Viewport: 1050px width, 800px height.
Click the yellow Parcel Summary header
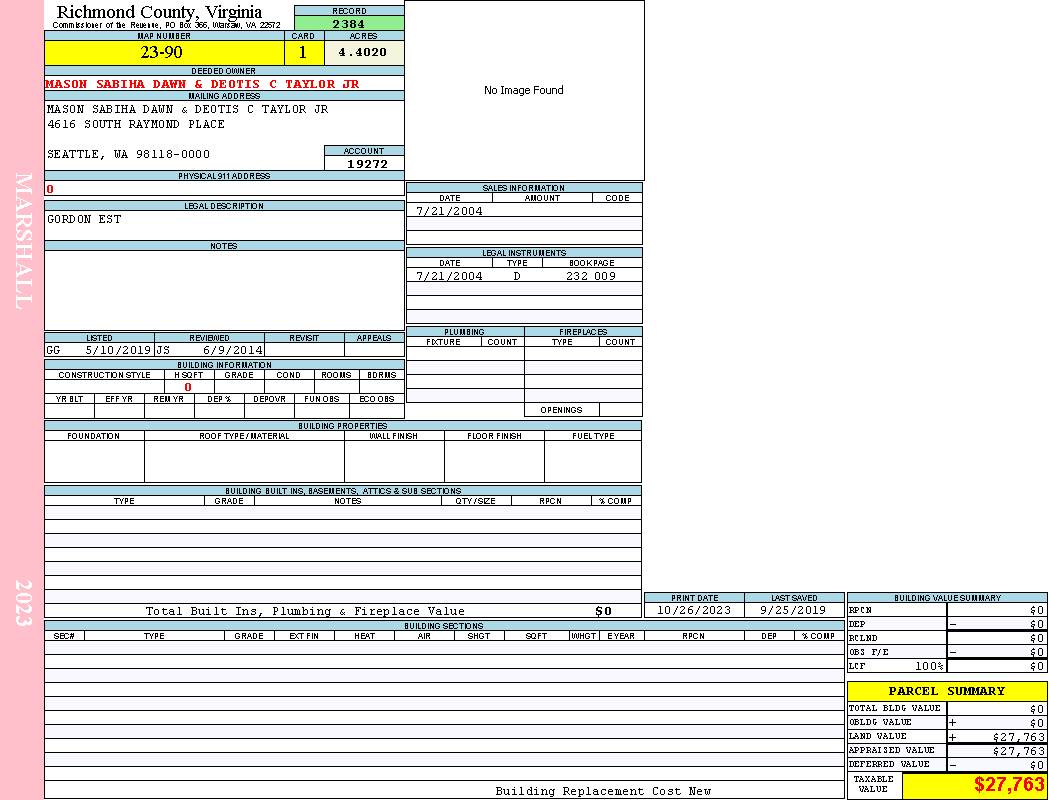(x=946, y=691)
